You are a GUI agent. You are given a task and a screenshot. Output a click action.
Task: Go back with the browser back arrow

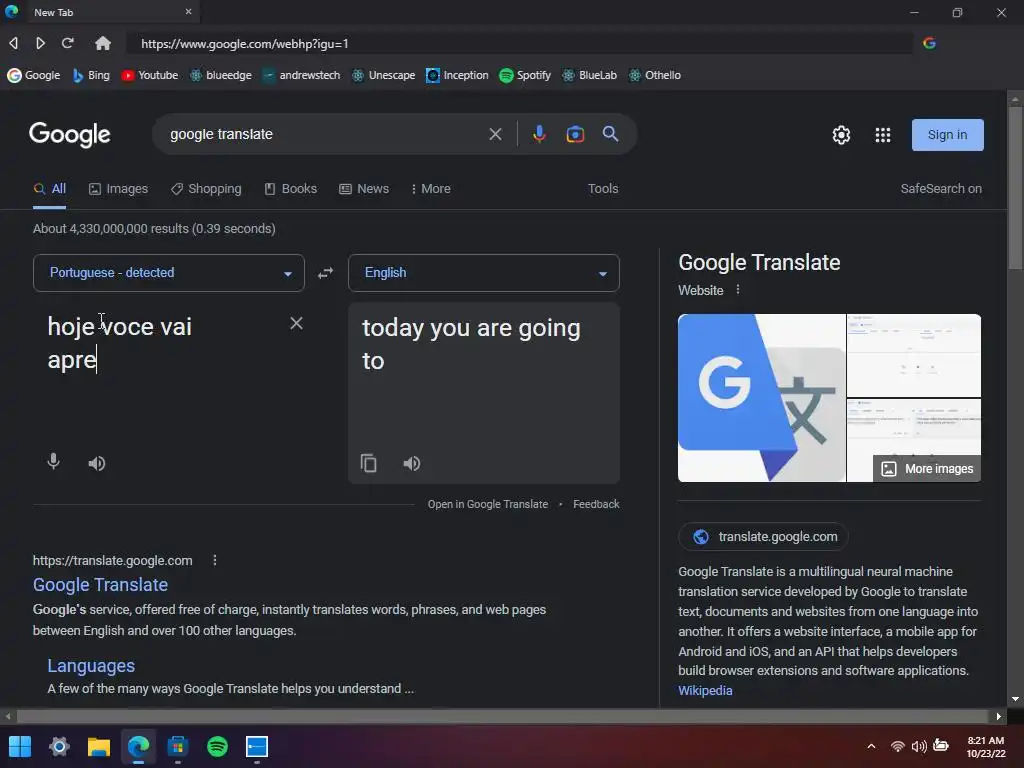click(13, 43)
